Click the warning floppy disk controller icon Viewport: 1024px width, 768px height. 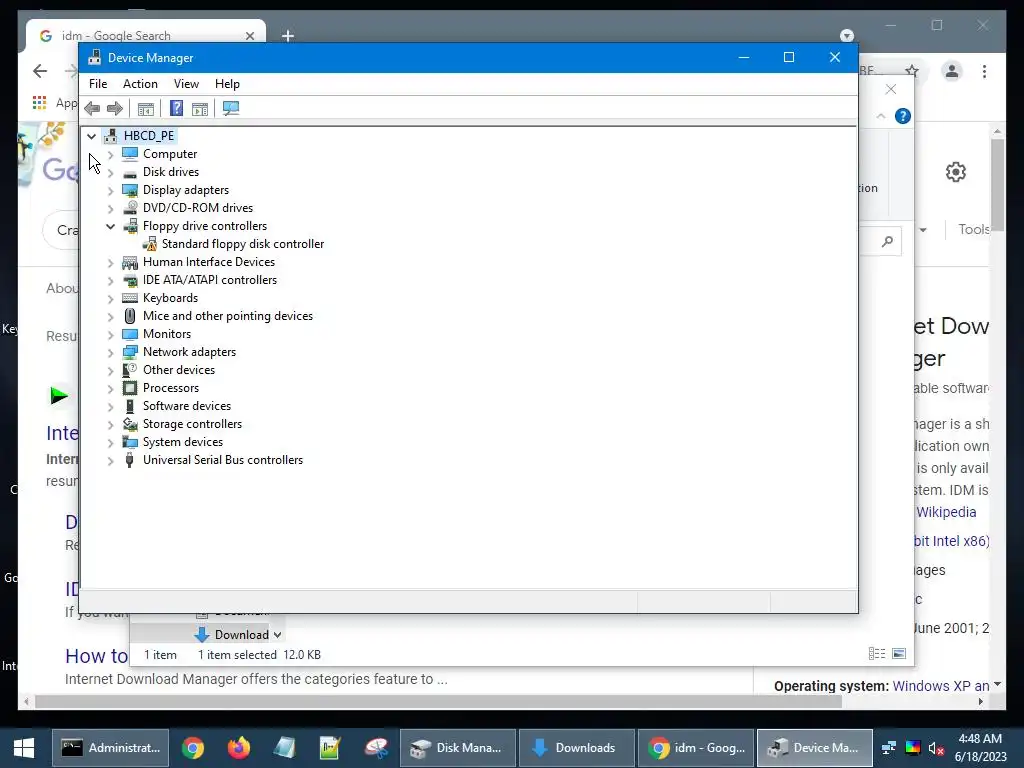[x=150, y=244]
